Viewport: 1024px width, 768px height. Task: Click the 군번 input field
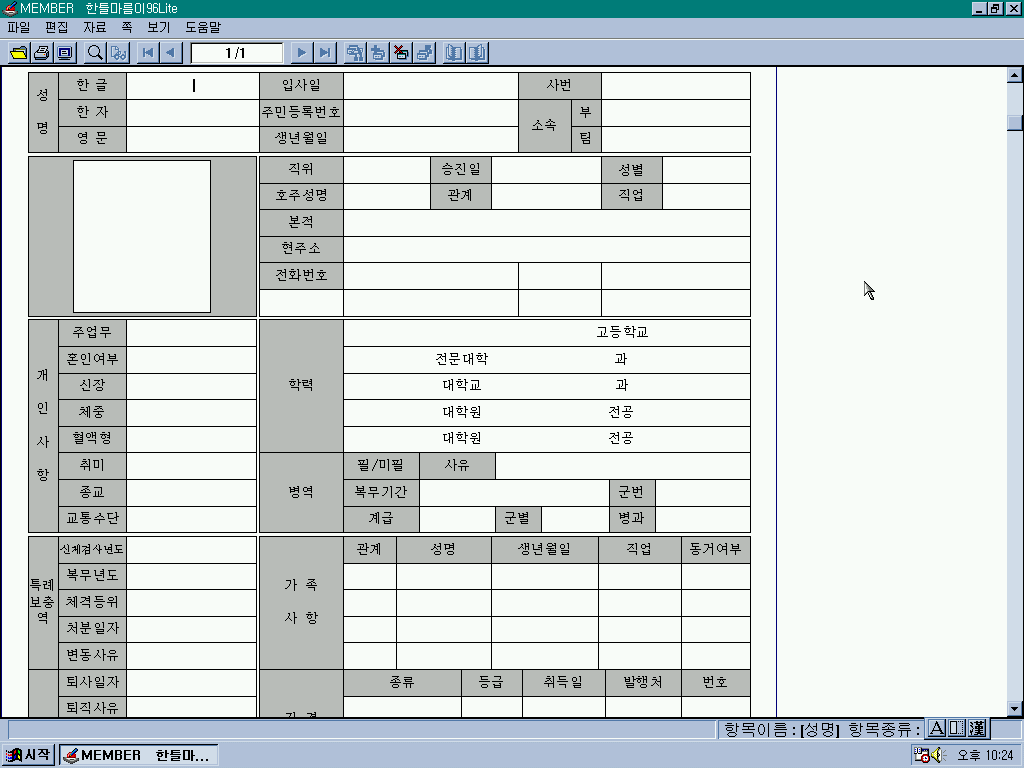[x=702, y=492]
